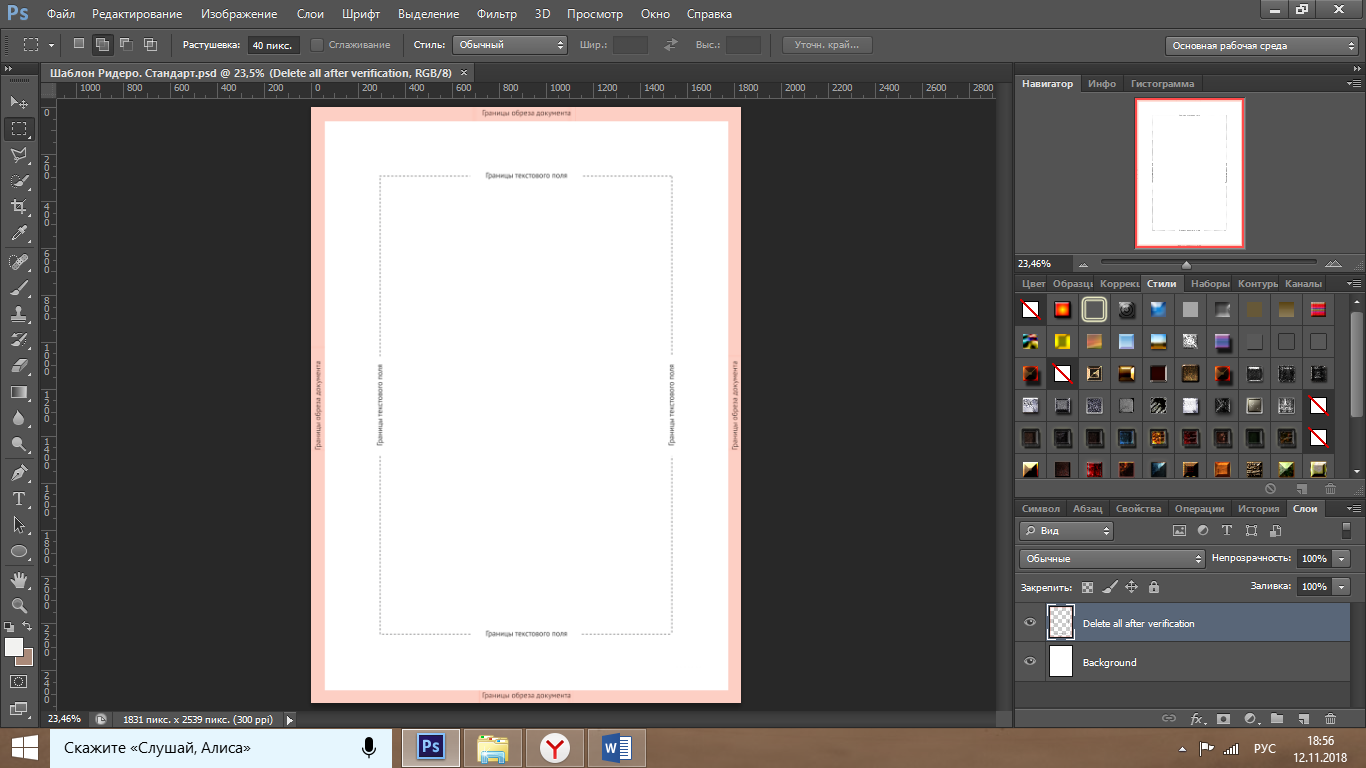Select the Horizontal Type tool
Image resolution: width=1366 pixels, height=768 pixels.
(18, 498)
